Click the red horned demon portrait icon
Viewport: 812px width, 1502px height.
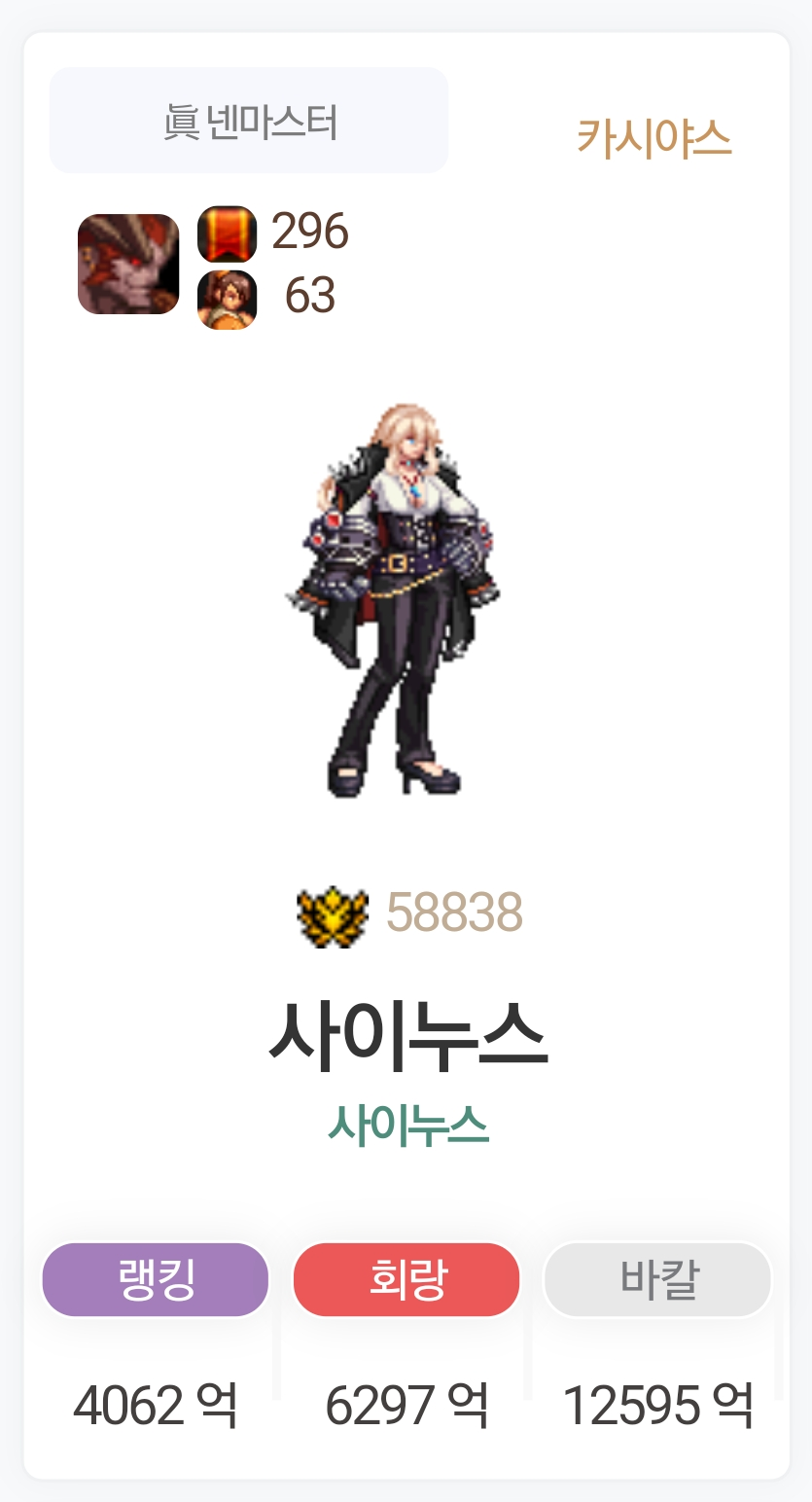(x=128, y=265)
